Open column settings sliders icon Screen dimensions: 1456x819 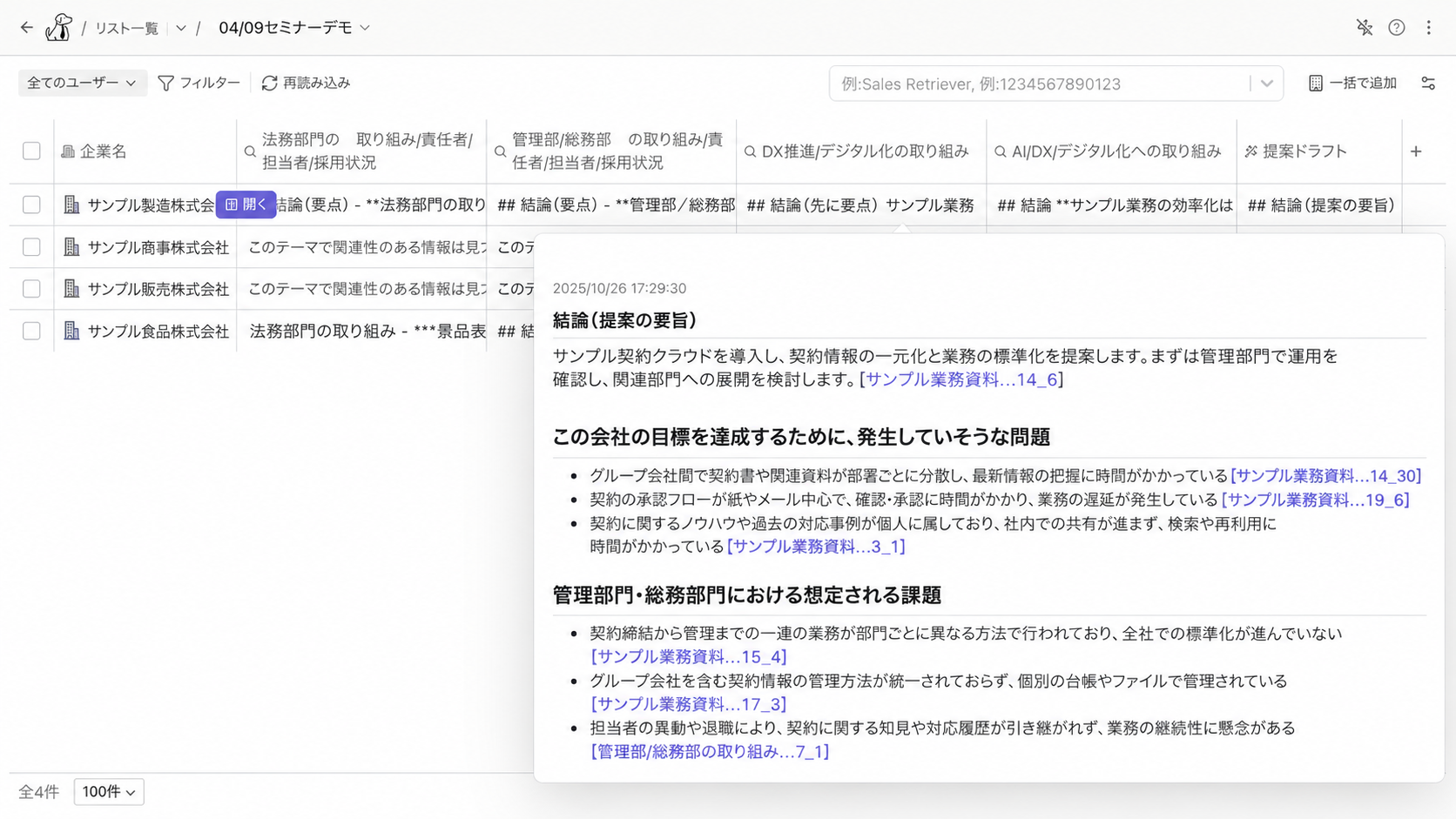click(x=1428, y=84)
